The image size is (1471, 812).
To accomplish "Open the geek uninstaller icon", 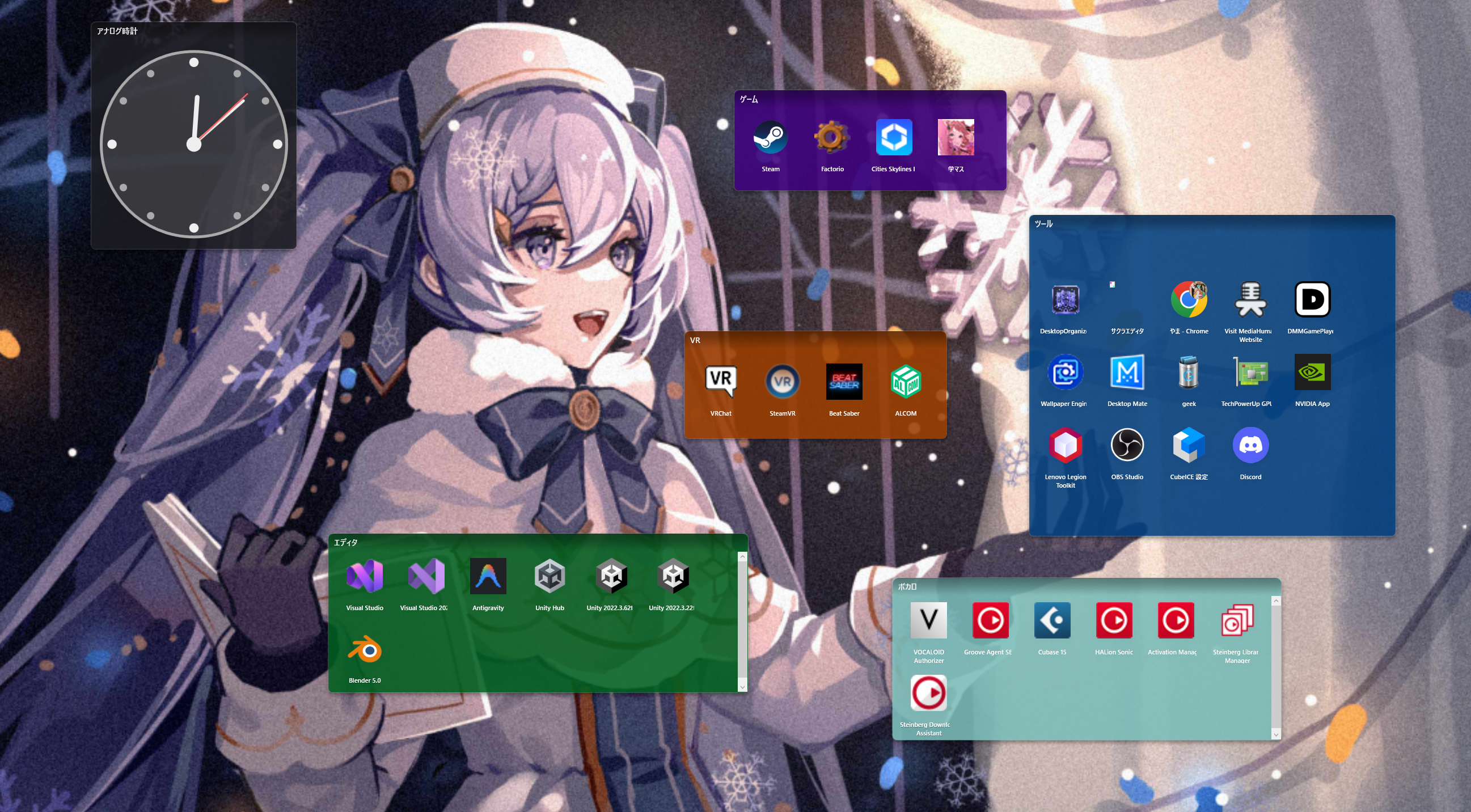I will coord(1189,373).
